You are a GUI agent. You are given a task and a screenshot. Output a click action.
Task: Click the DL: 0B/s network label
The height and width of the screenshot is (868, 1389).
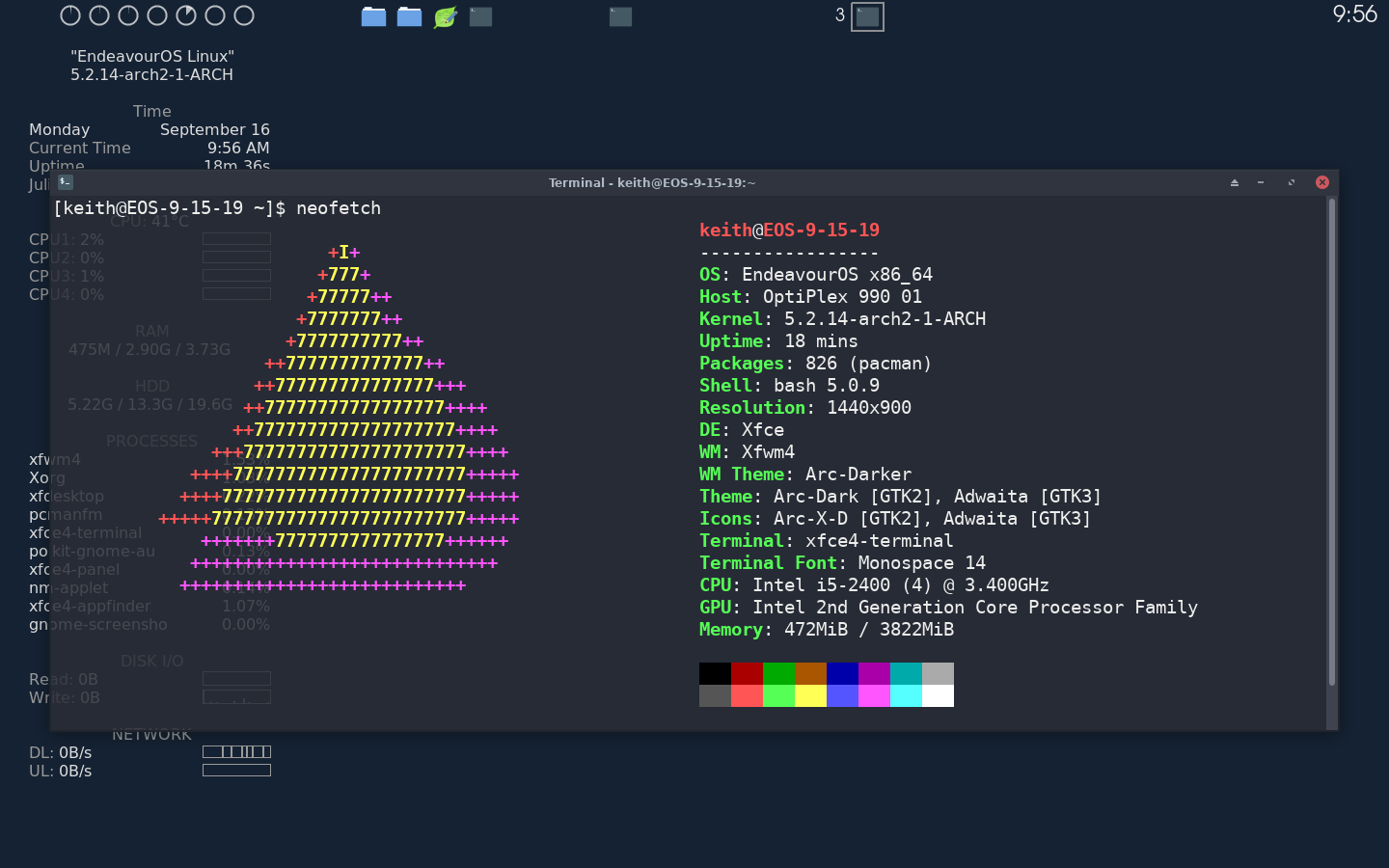pos(60,752)
